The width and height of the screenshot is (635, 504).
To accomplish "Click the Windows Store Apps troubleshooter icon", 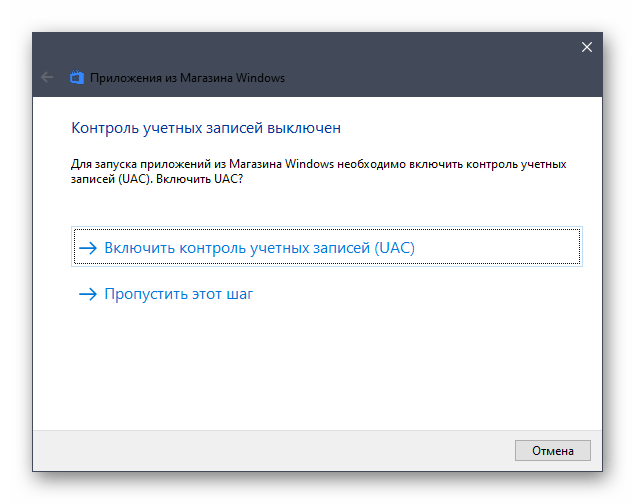I will (77, 77).
